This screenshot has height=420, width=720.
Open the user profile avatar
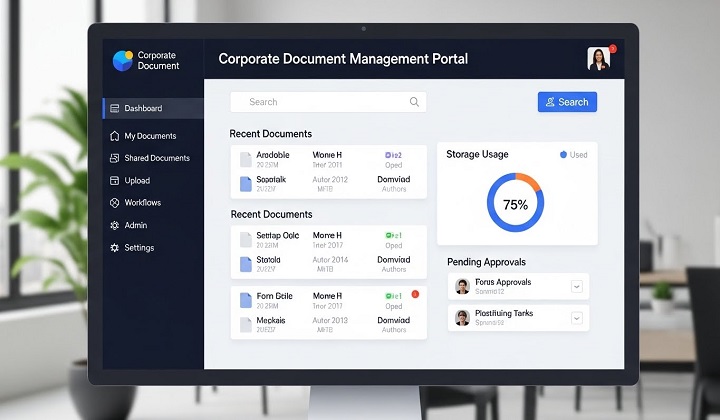point(598,59)
